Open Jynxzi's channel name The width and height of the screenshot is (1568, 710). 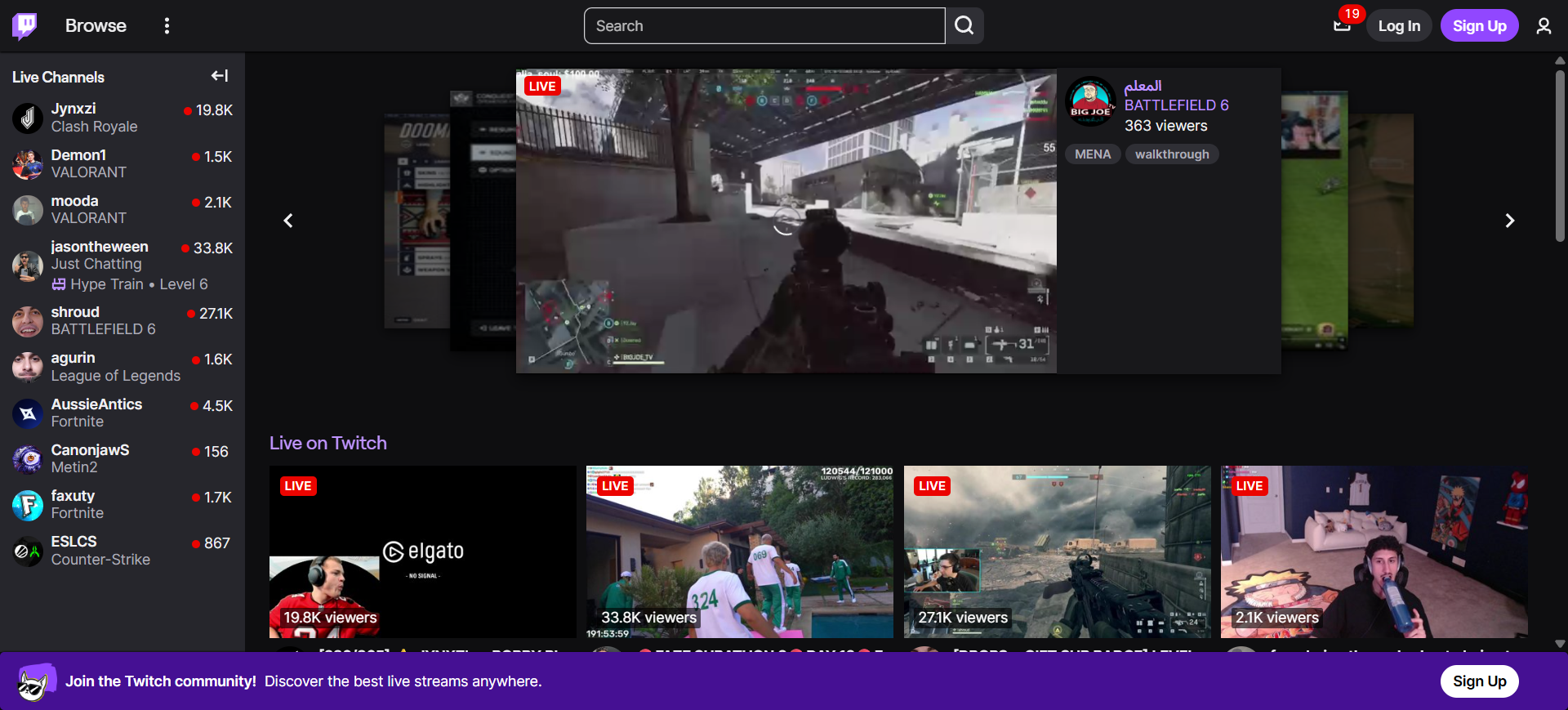click(73, 109)
